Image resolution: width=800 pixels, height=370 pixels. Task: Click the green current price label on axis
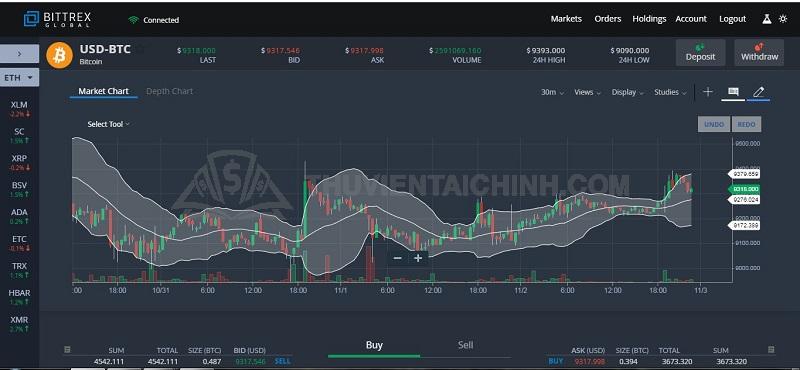[x=744, y=189]
